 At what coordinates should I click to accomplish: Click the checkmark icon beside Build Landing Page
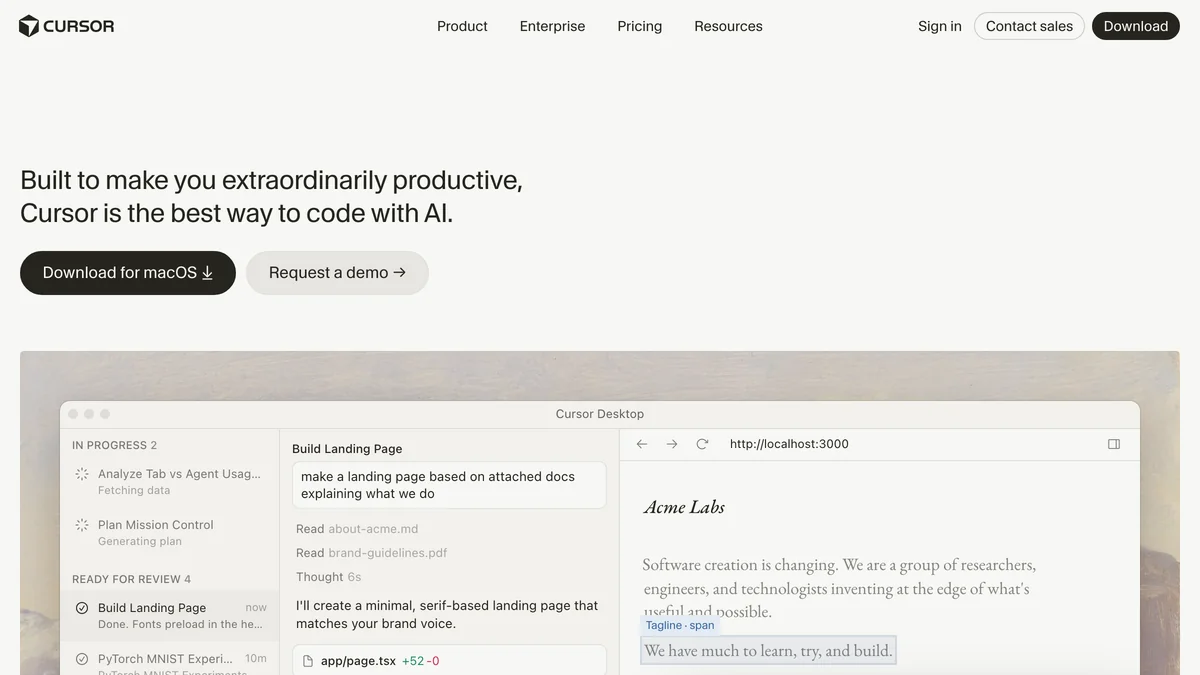pos(82,608)
